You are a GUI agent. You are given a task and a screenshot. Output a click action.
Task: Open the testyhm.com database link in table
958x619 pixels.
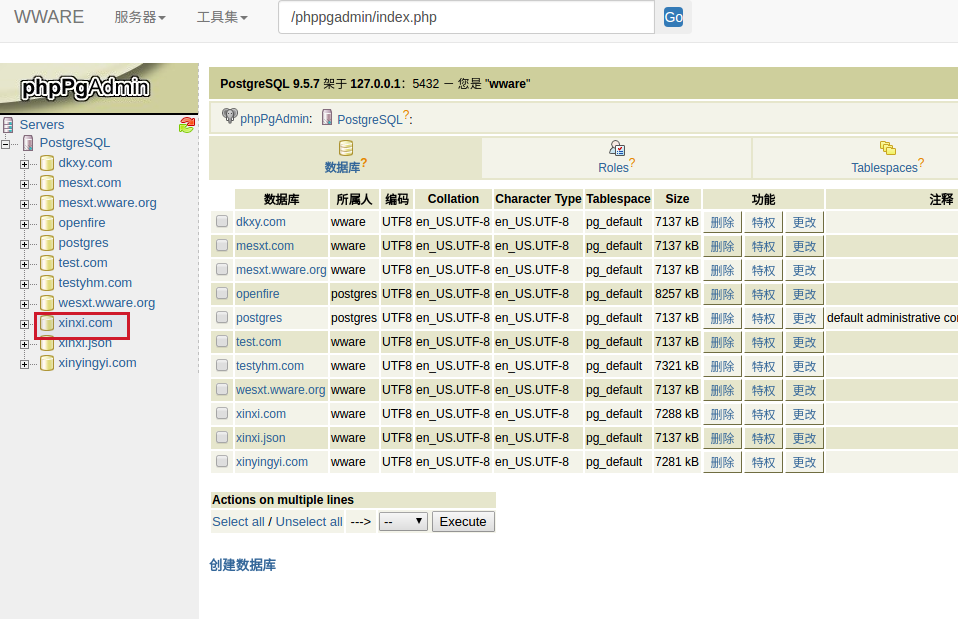click(x=270, y=366)
